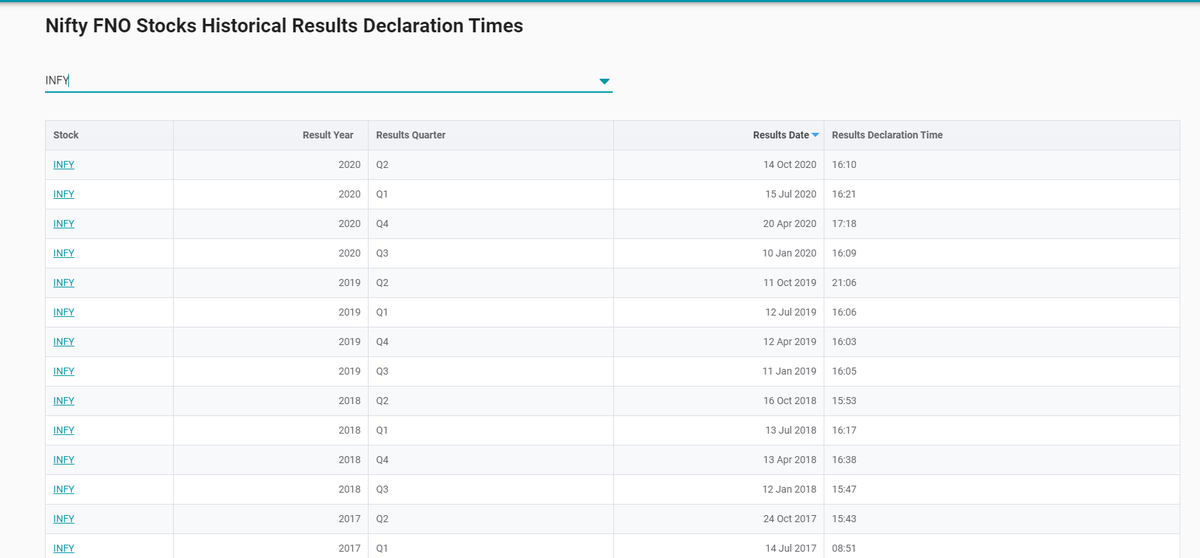Open INFY link in the 12 Jan 2018 row
The height and width of the screenshot is (558, 1200).
tap(64, 489)
